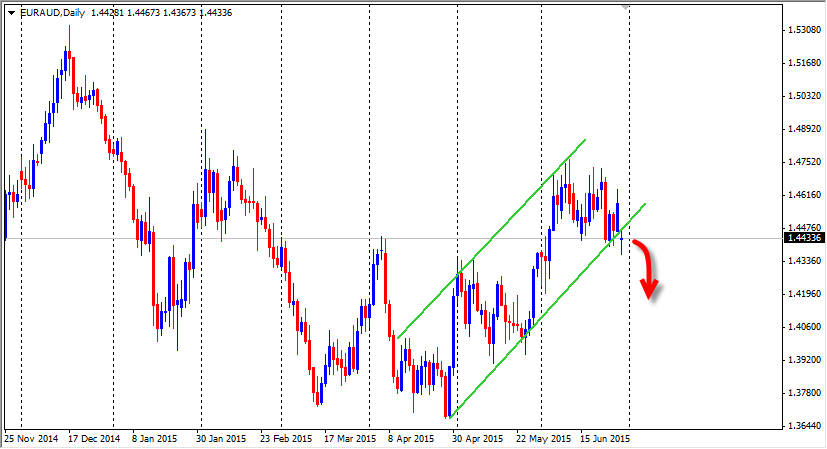Click the 15 Jun 2015 date label
This screenshot has width=827, height=449.
[605, 438]
